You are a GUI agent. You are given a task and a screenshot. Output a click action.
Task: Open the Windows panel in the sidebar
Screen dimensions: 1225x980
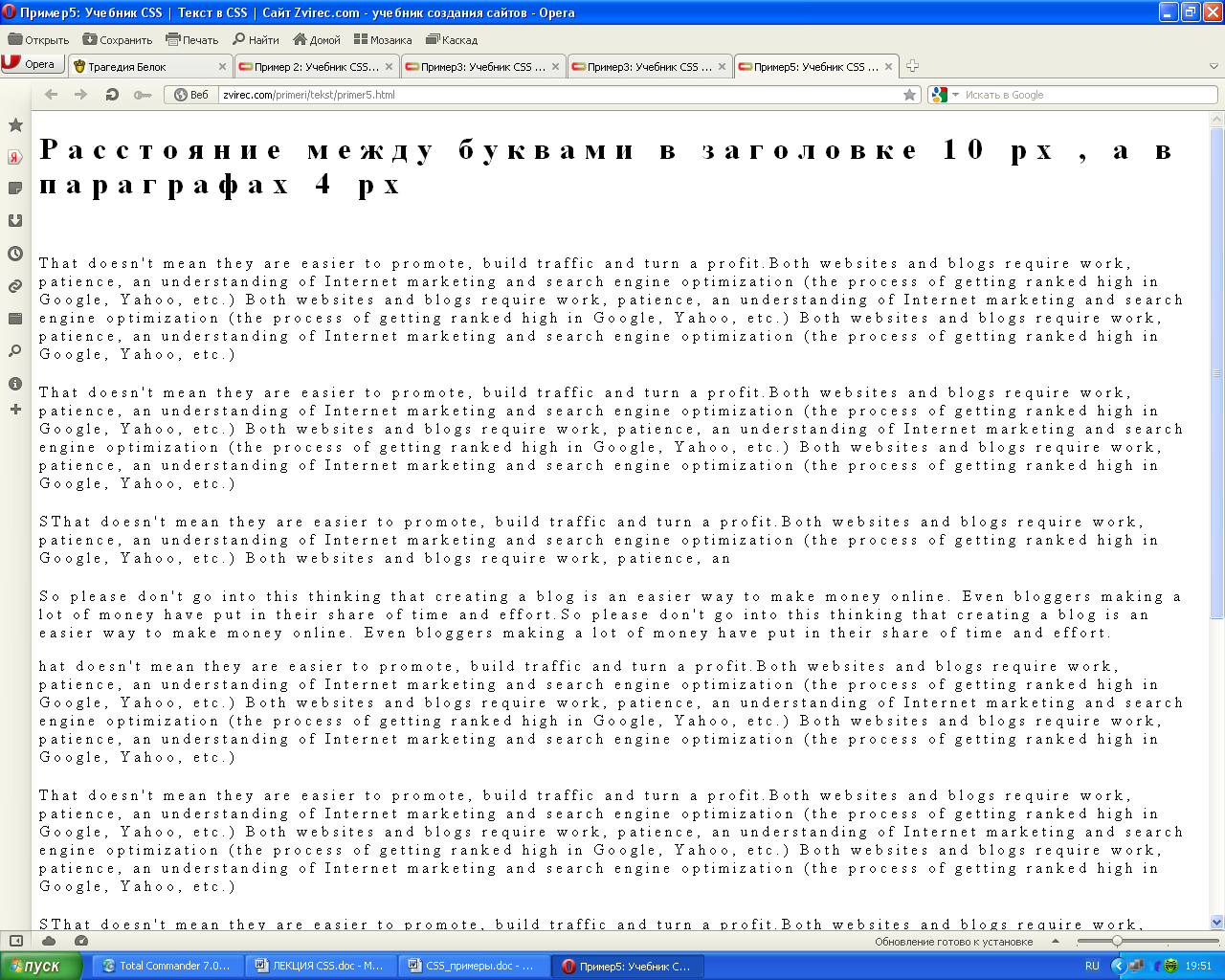[15, 319]
